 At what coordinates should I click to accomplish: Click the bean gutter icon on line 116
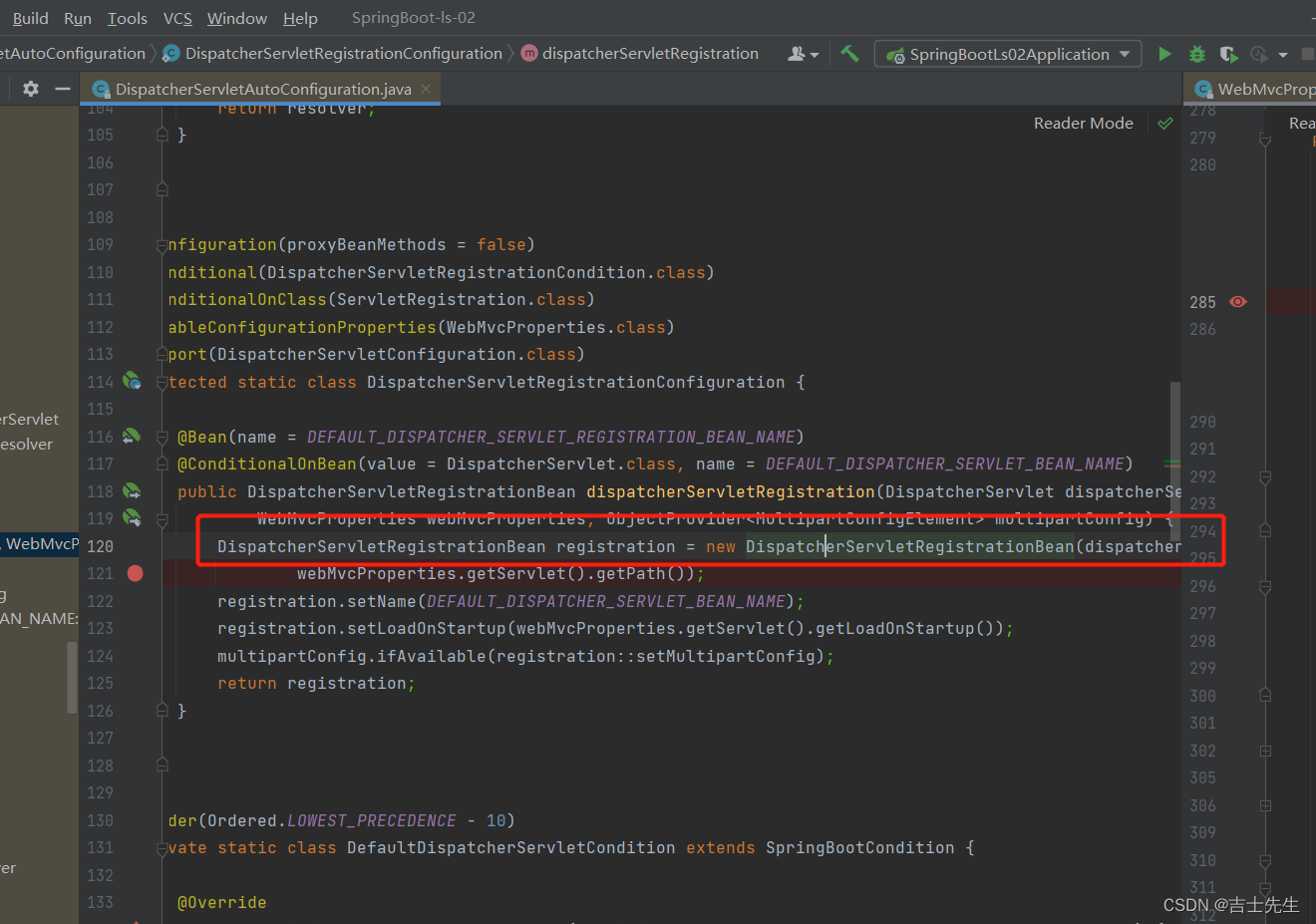pyautogui.click(x=132, y=436)
